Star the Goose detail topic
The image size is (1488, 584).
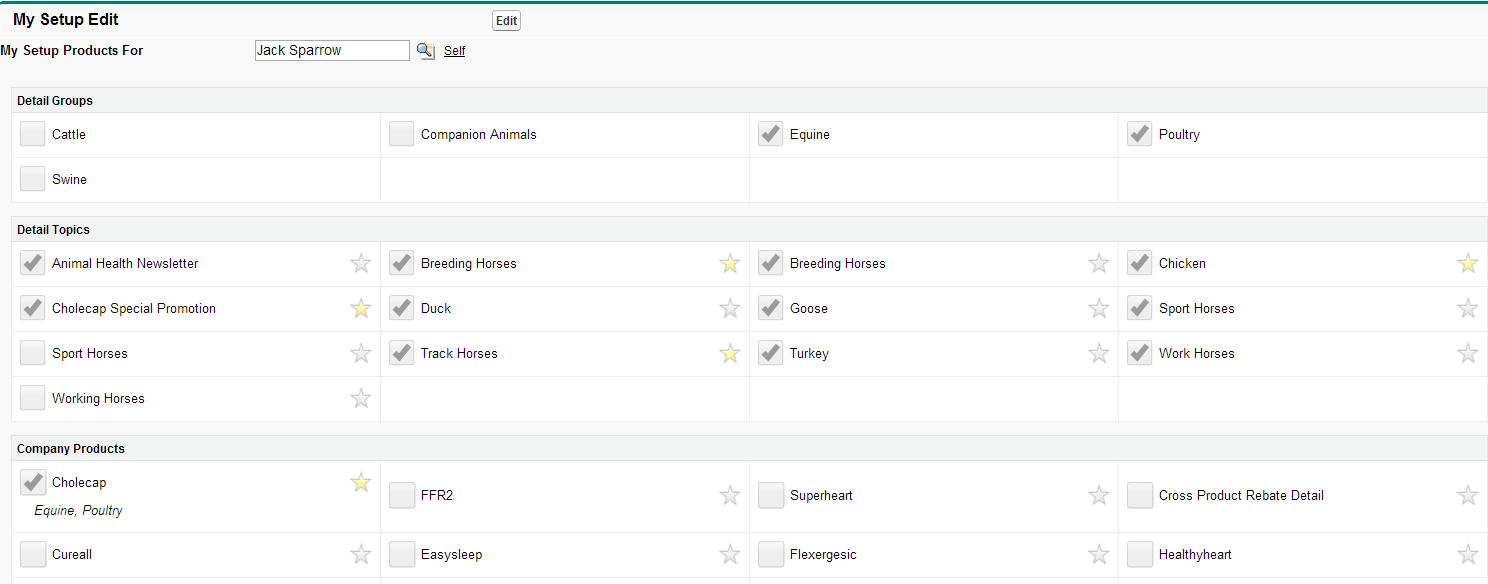1098,309
